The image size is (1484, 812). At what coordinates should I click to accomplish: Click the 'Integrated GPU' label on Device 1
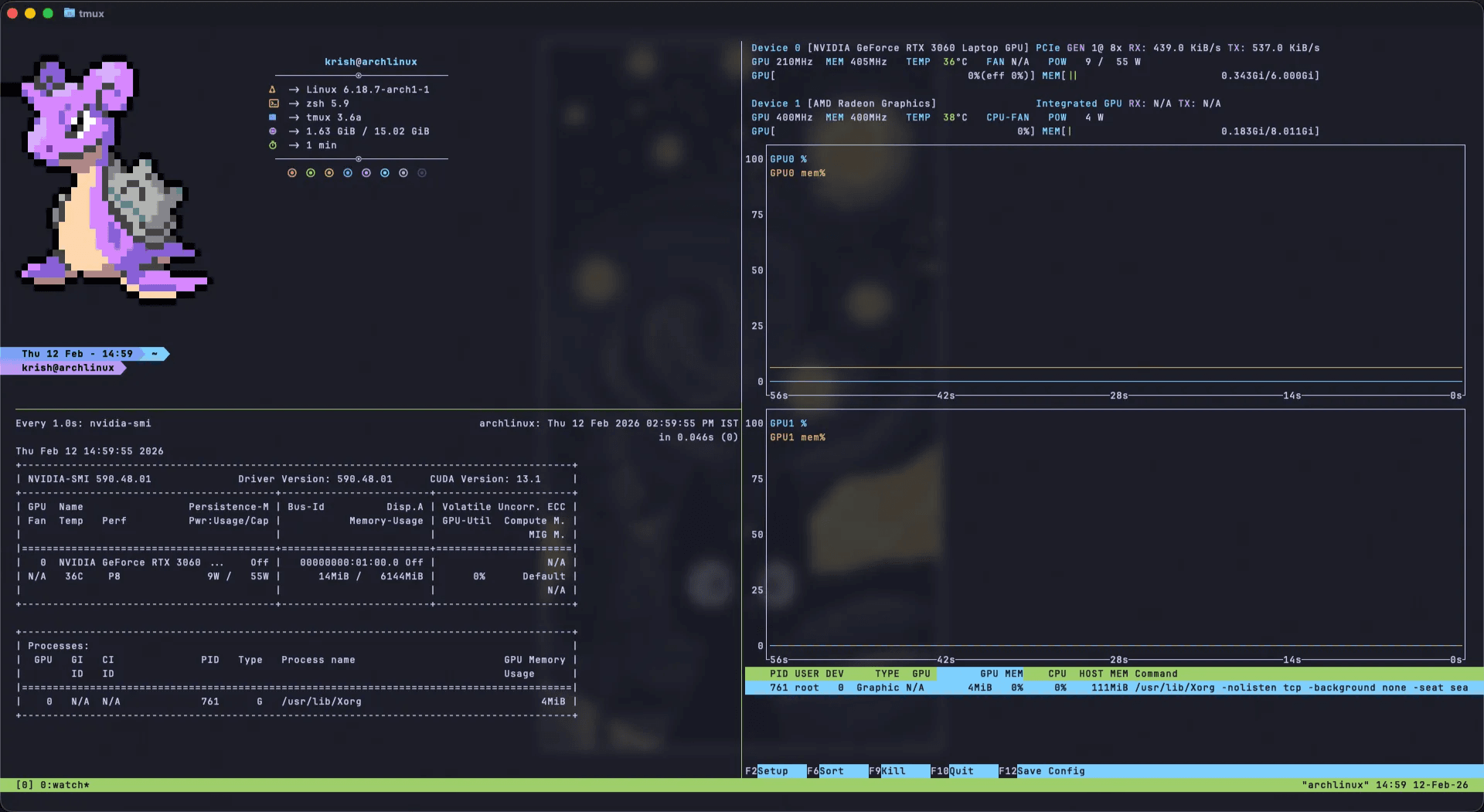[1079, 104]
